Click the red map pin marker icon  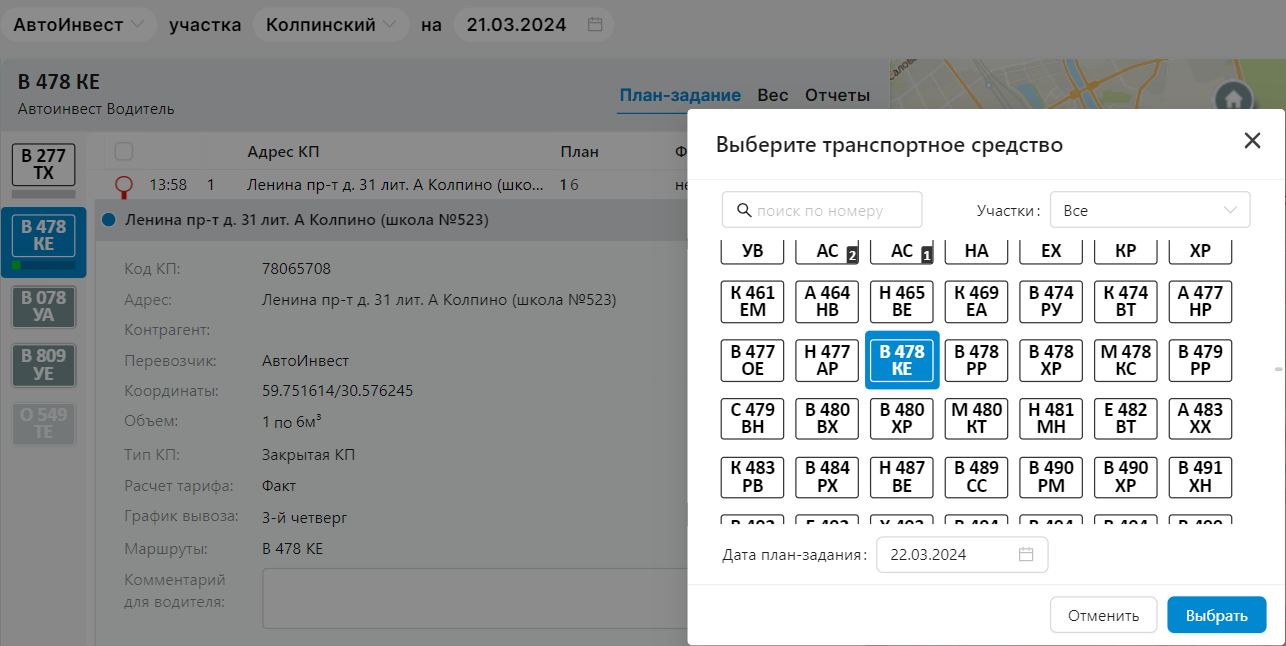pos(124,185)
